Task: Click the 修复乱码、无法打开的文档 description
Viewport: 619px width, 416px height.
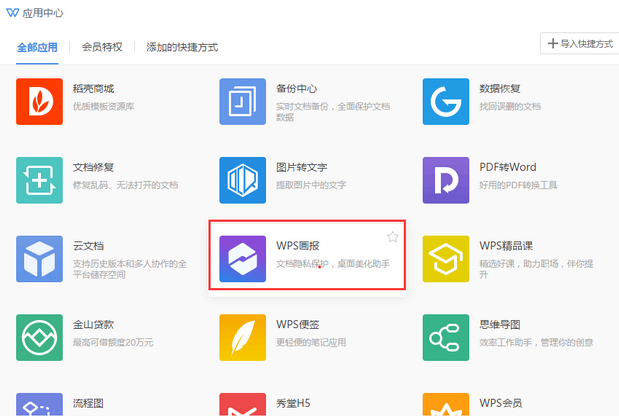Action: [x=126, y=185]
